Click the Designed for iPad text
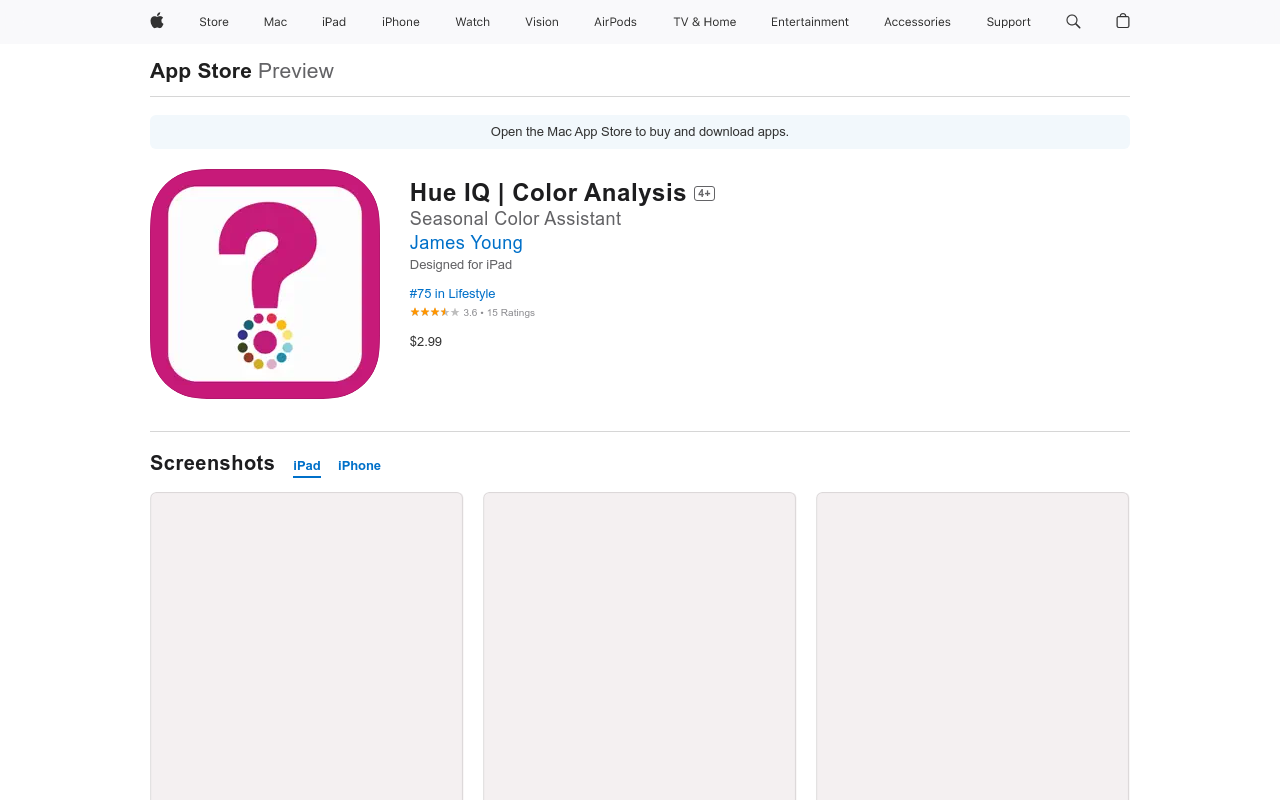This screenshot has height=800, width=1280. [x=461, y=265]
